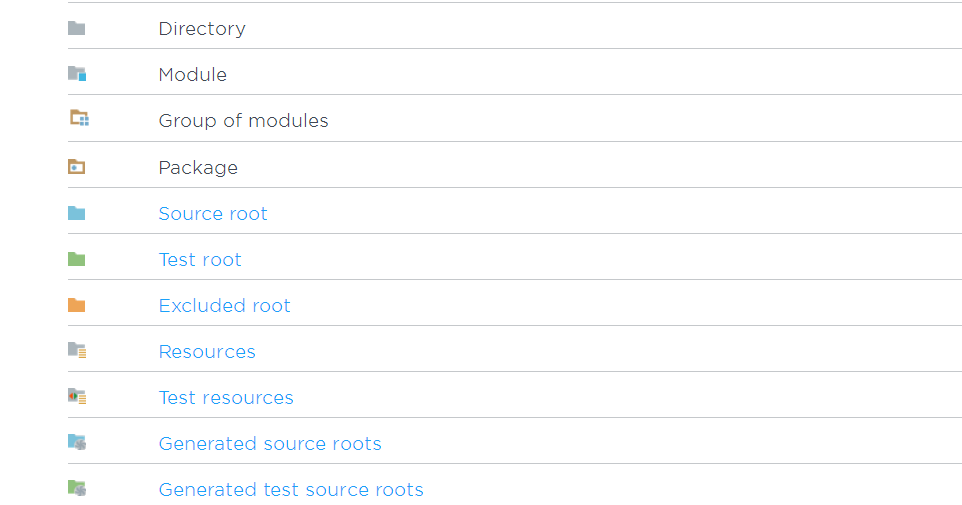Open the Resources link
962x505 pixels.
coord(207,352)
